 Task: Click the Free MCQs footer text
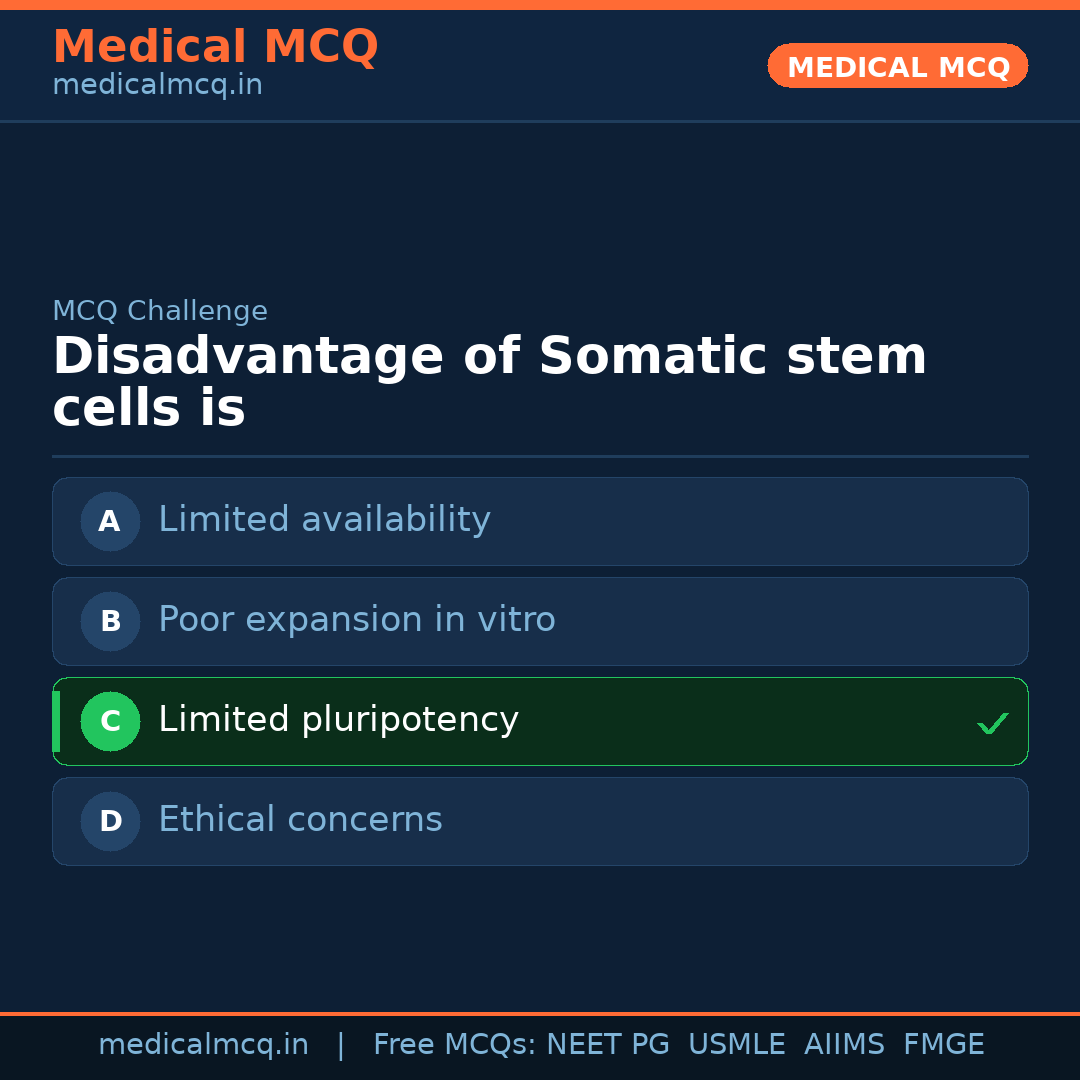coord(454,1045)
